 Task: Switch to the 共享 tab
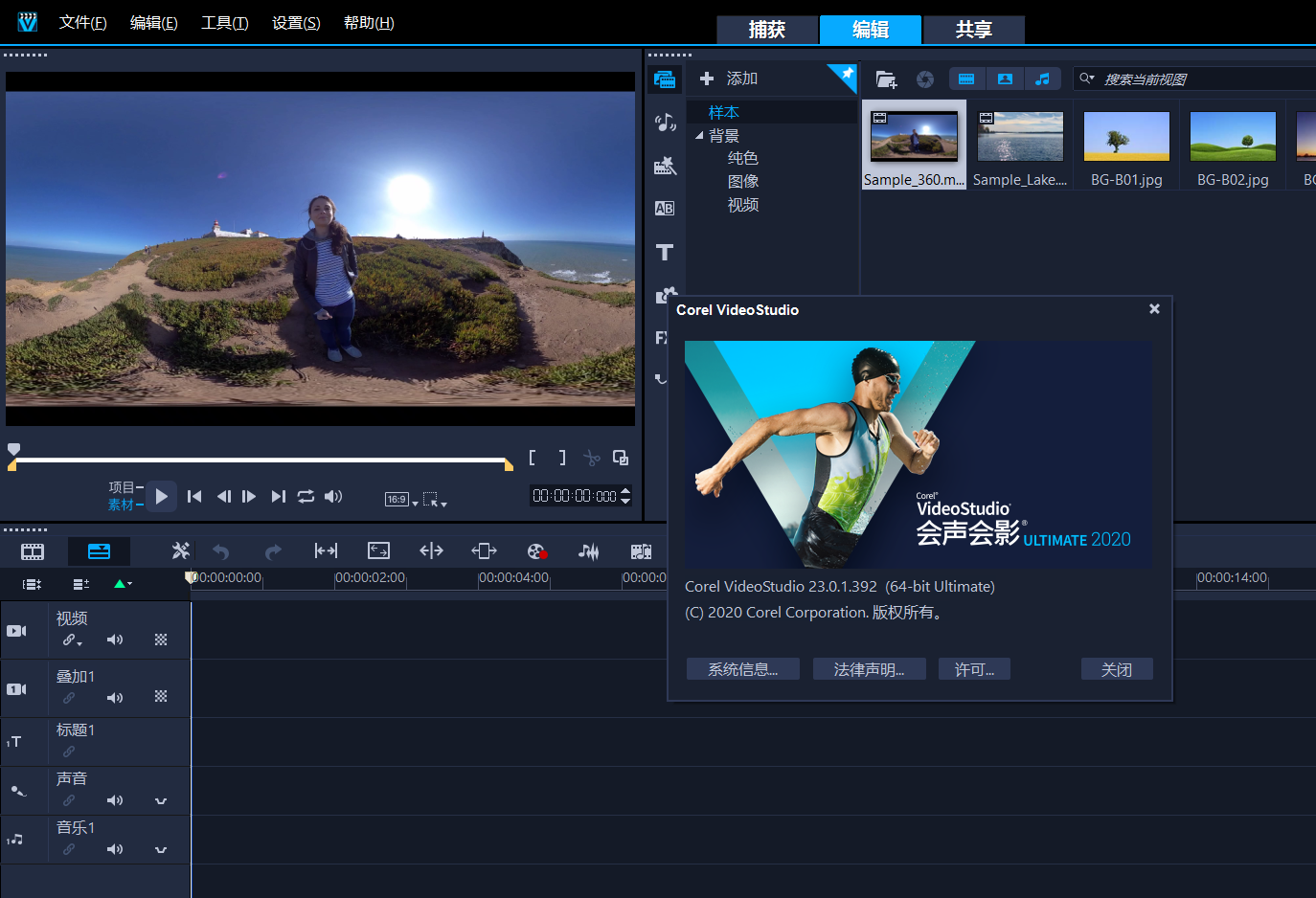tap(973, 30)
